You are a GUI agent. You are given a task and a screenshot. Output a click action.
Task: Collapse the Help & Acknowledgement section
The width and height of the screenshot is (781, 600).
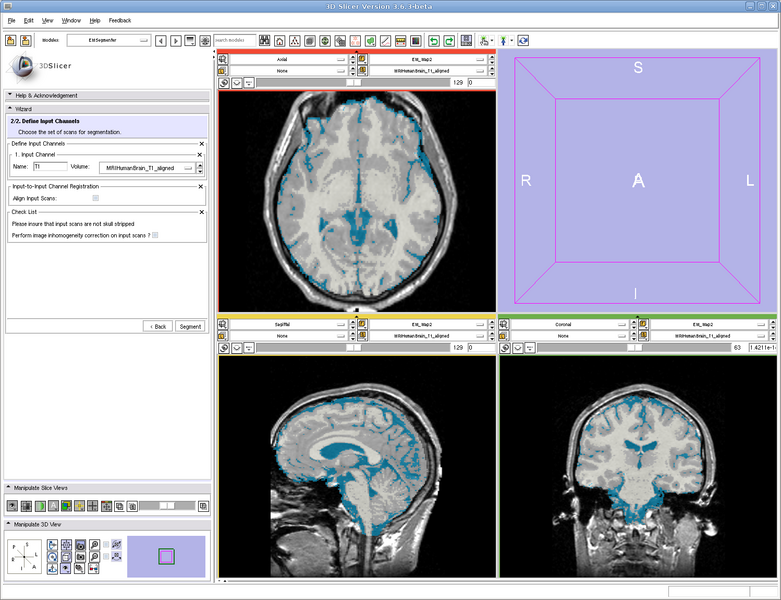(107, 96)
